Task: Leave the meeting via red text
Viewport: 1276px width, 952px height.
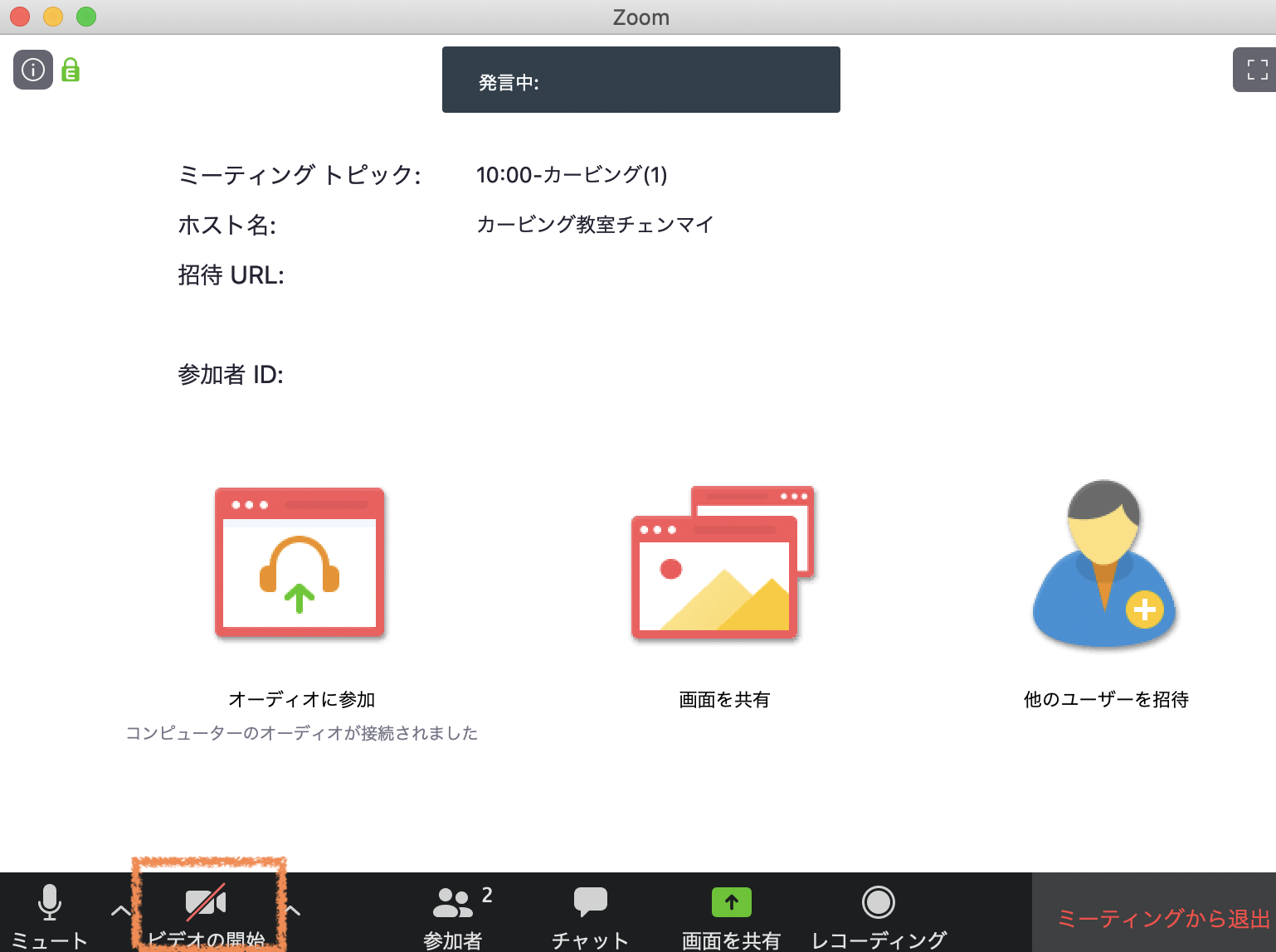Action: coord(1163,919)
